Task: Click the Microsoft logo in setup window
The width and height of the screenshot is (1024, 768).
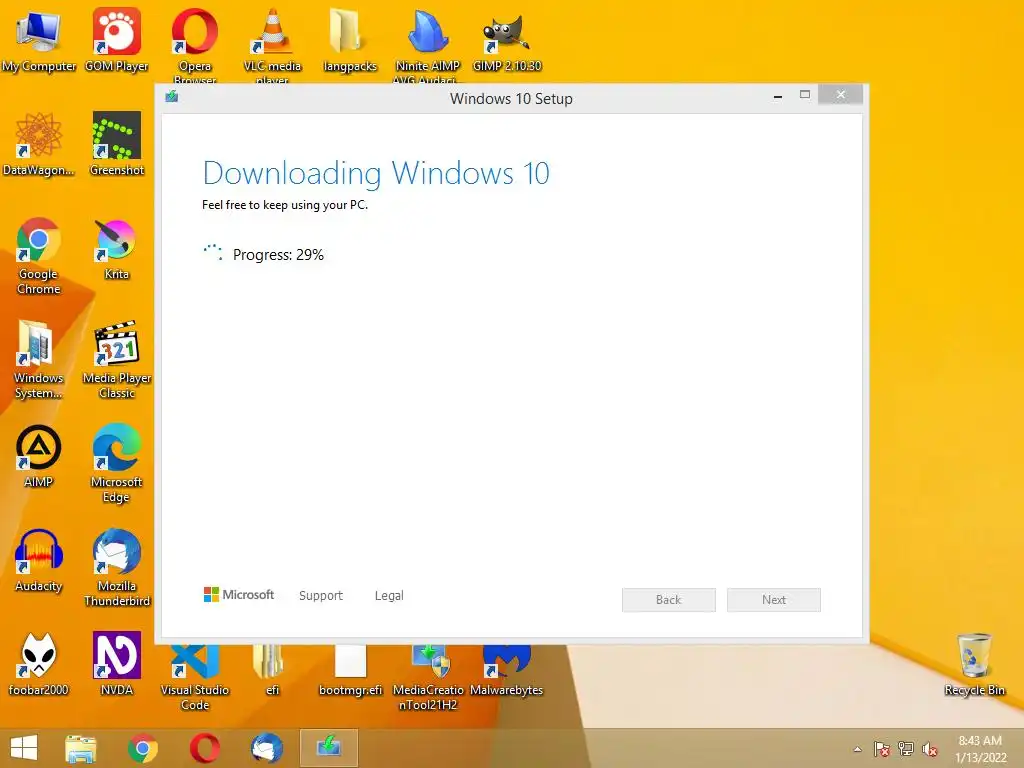Action: 239,595
